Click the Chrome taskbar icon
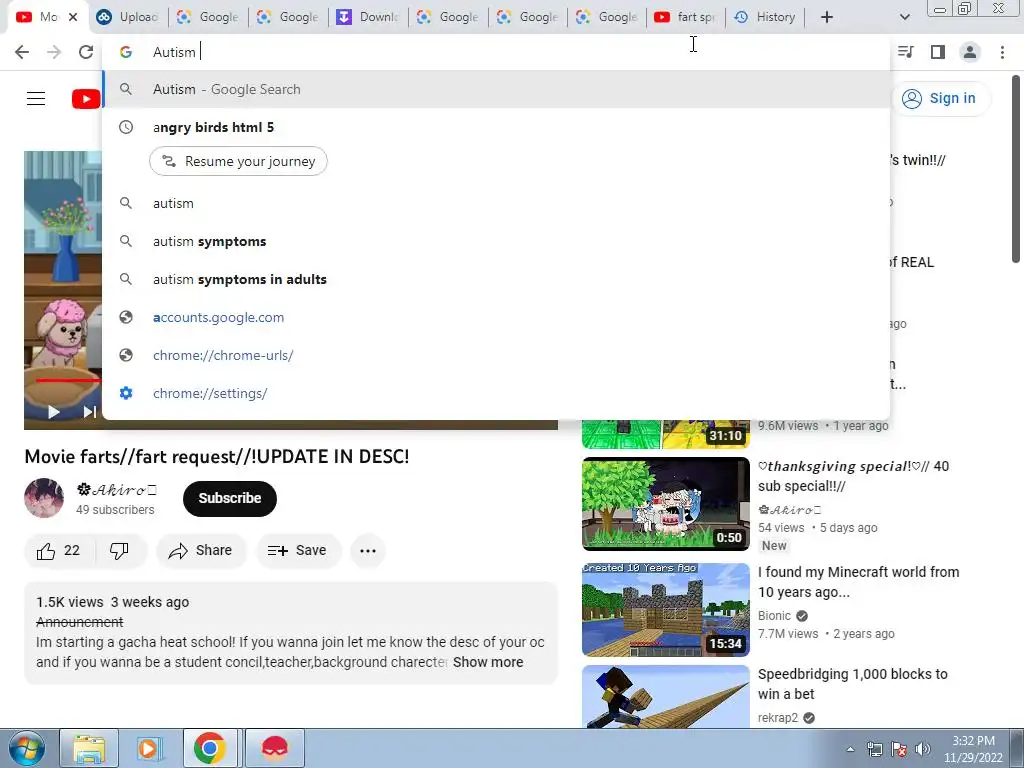 pos(210,748)
